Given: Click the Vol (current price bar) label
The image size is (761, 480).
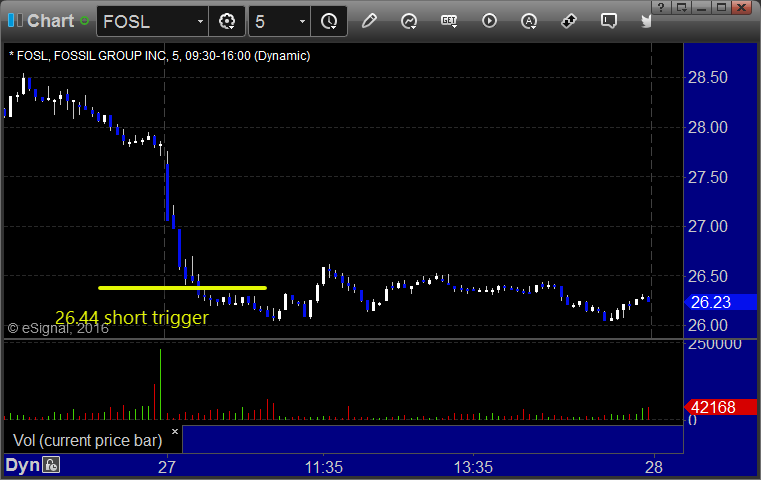Looking at the screenshot, I should tap(87, 441).
